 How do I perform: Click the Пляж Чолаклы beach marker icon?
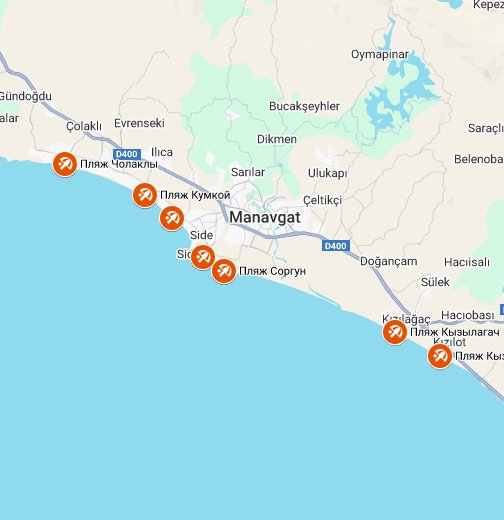(65, 164)
